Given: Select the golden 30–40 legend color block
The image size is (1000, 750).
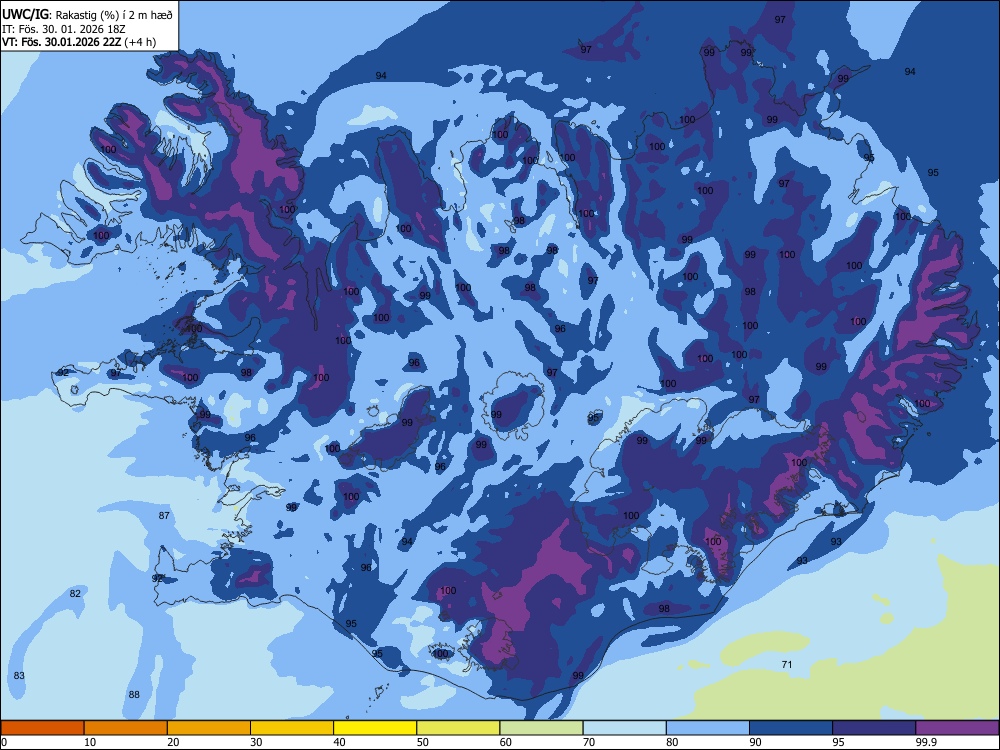Looking at the screenshot, I should tap(292, 728).
